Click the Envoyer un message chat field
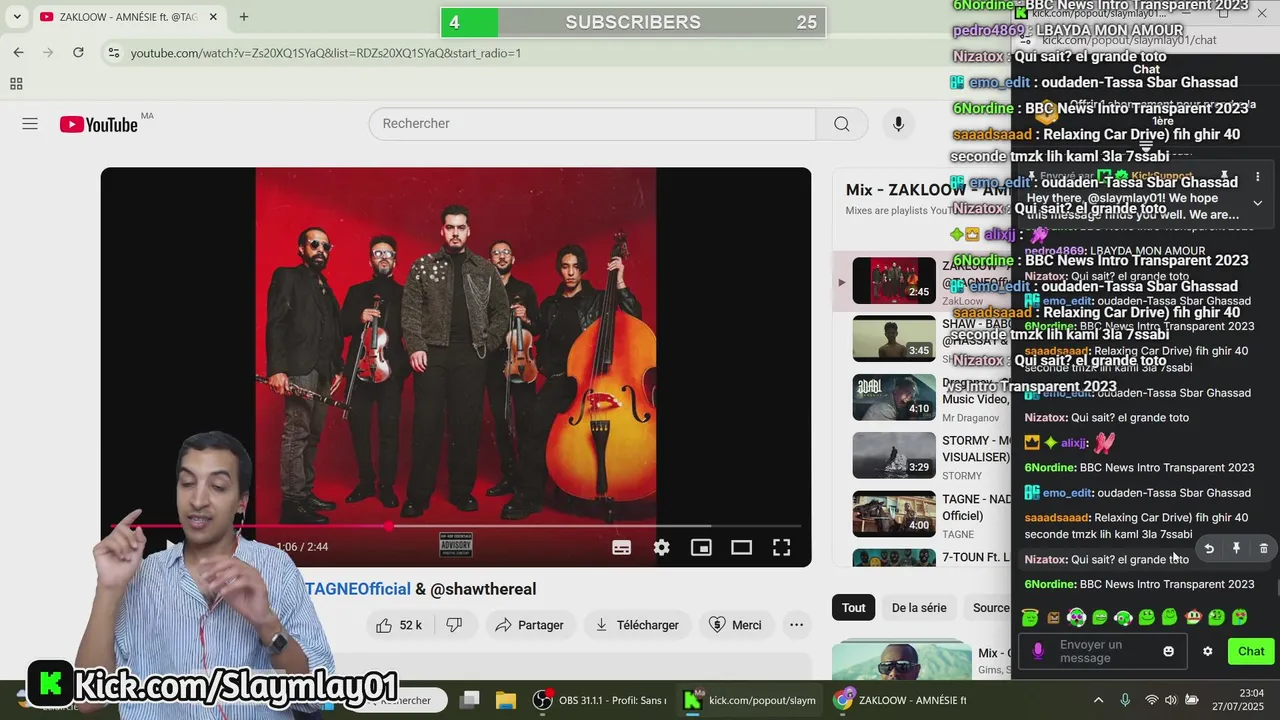 click(1104, 651)
